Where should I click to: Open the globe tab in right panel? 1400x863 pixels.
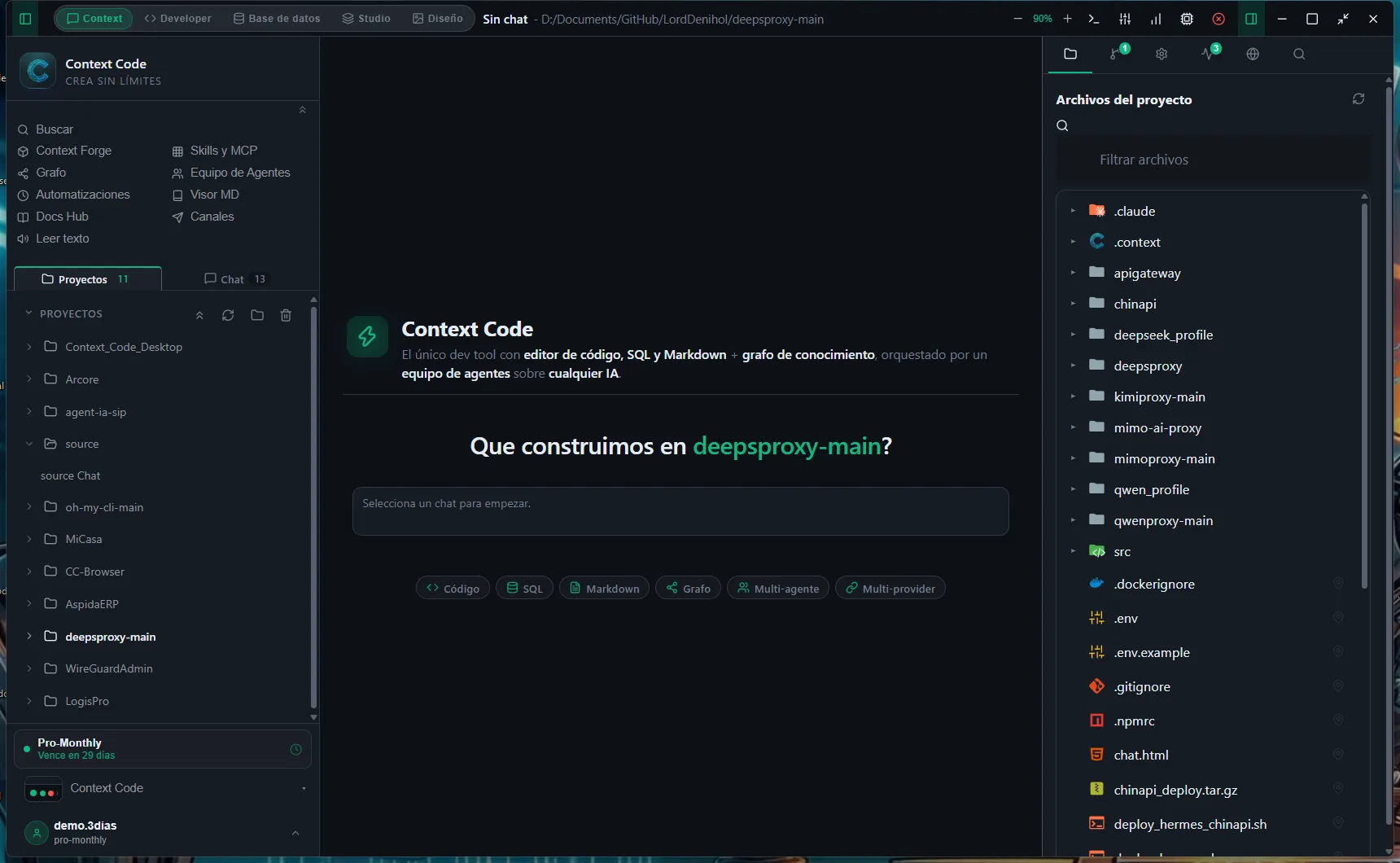point(1253,54)
